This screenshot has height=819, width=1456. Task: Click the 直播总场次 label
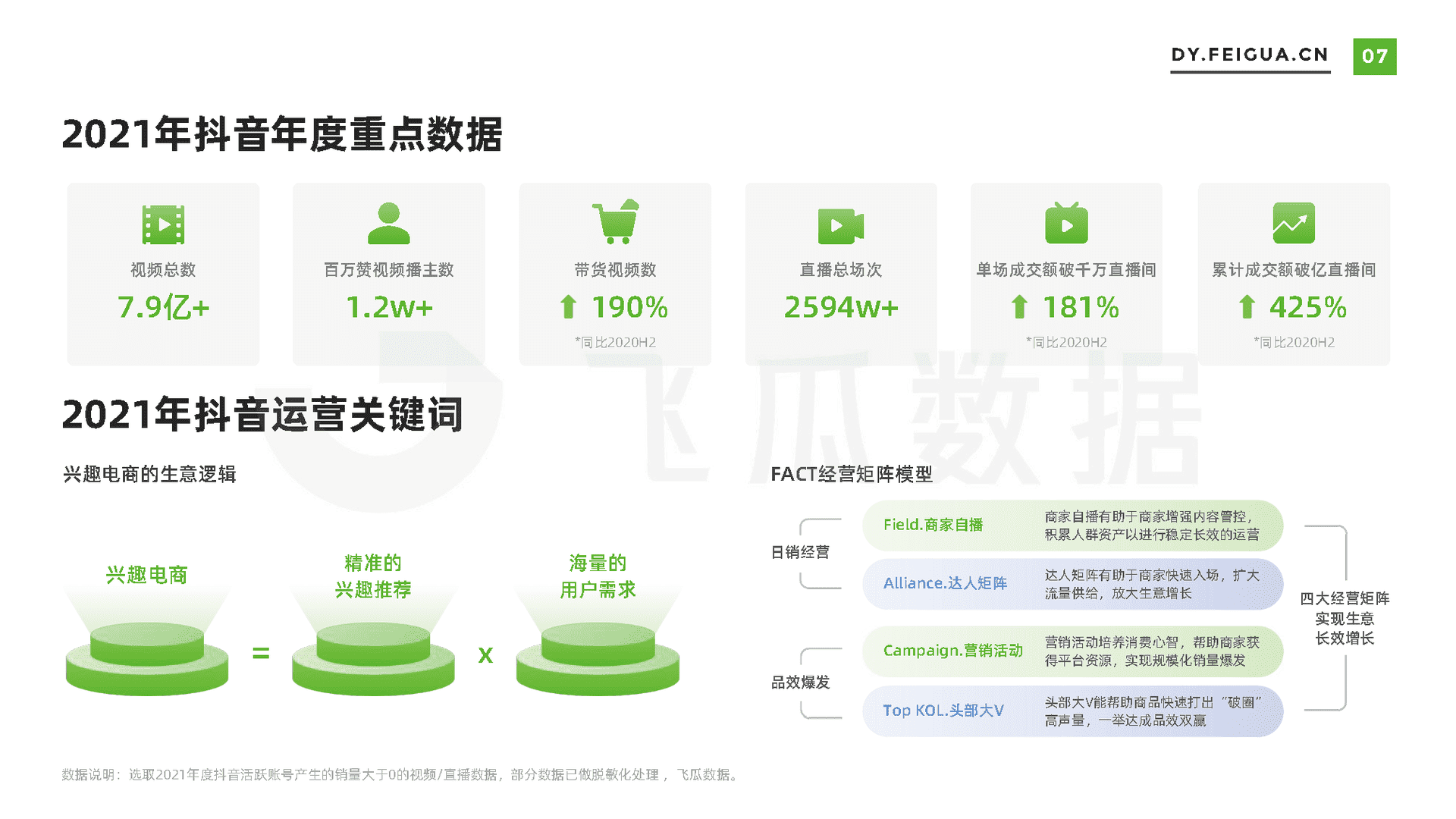[841, 270]
